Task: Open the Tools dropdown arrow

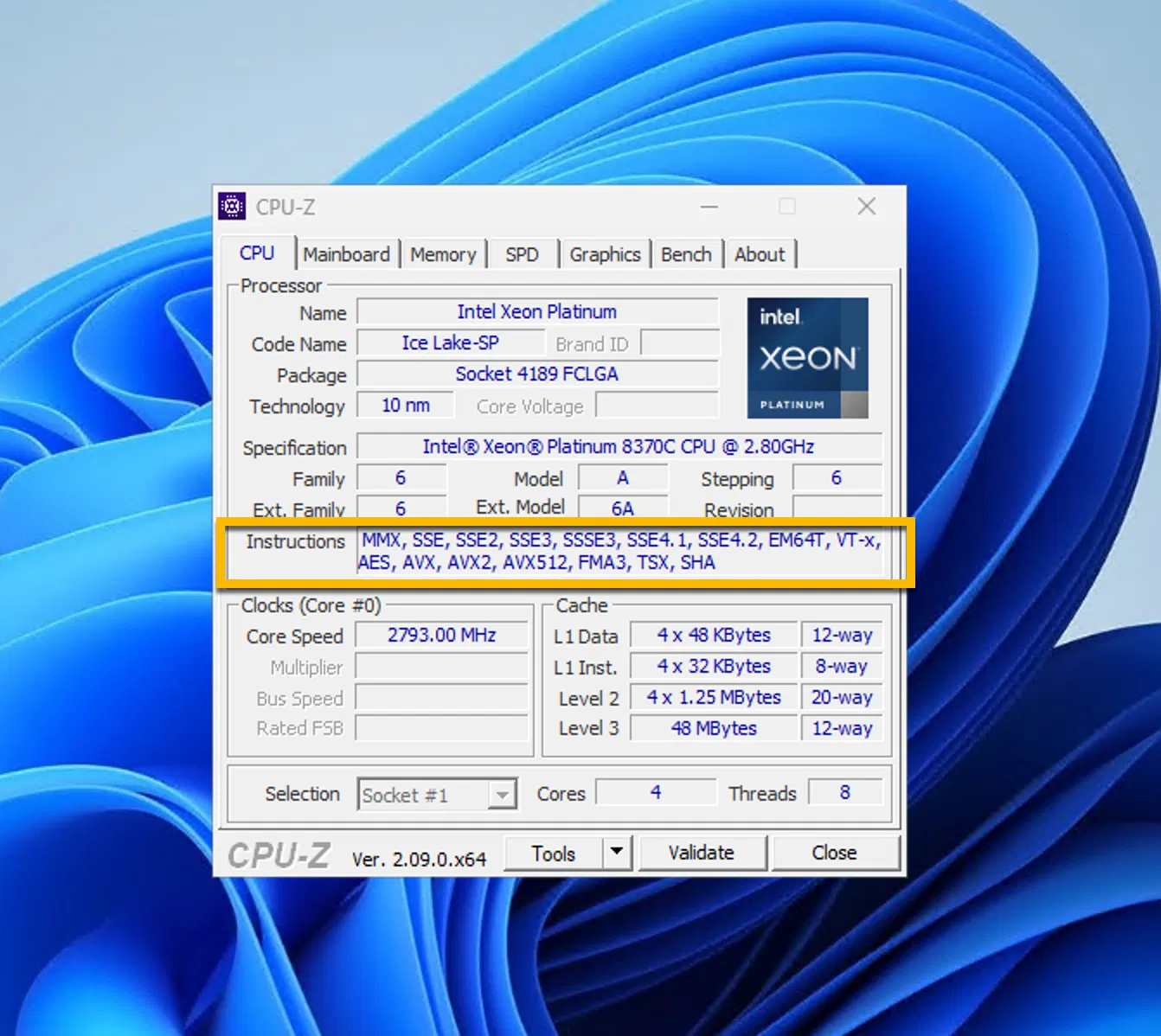Action: coord(616,852)
